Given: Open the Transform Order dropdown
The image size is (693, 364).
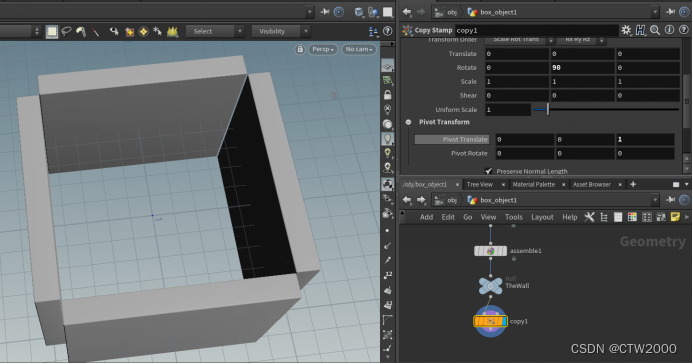Looking at the screenshot, I should click(x=520, y=40).
